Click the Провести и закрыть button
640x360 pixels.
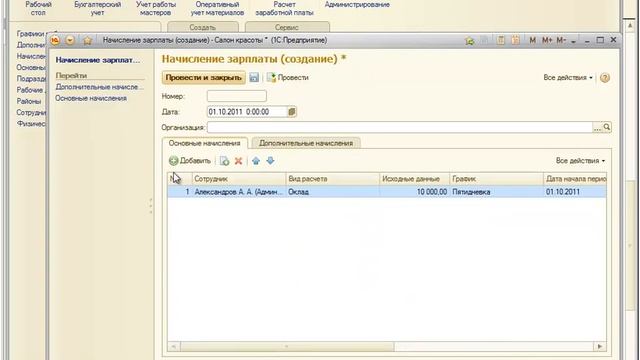point(204,78)
